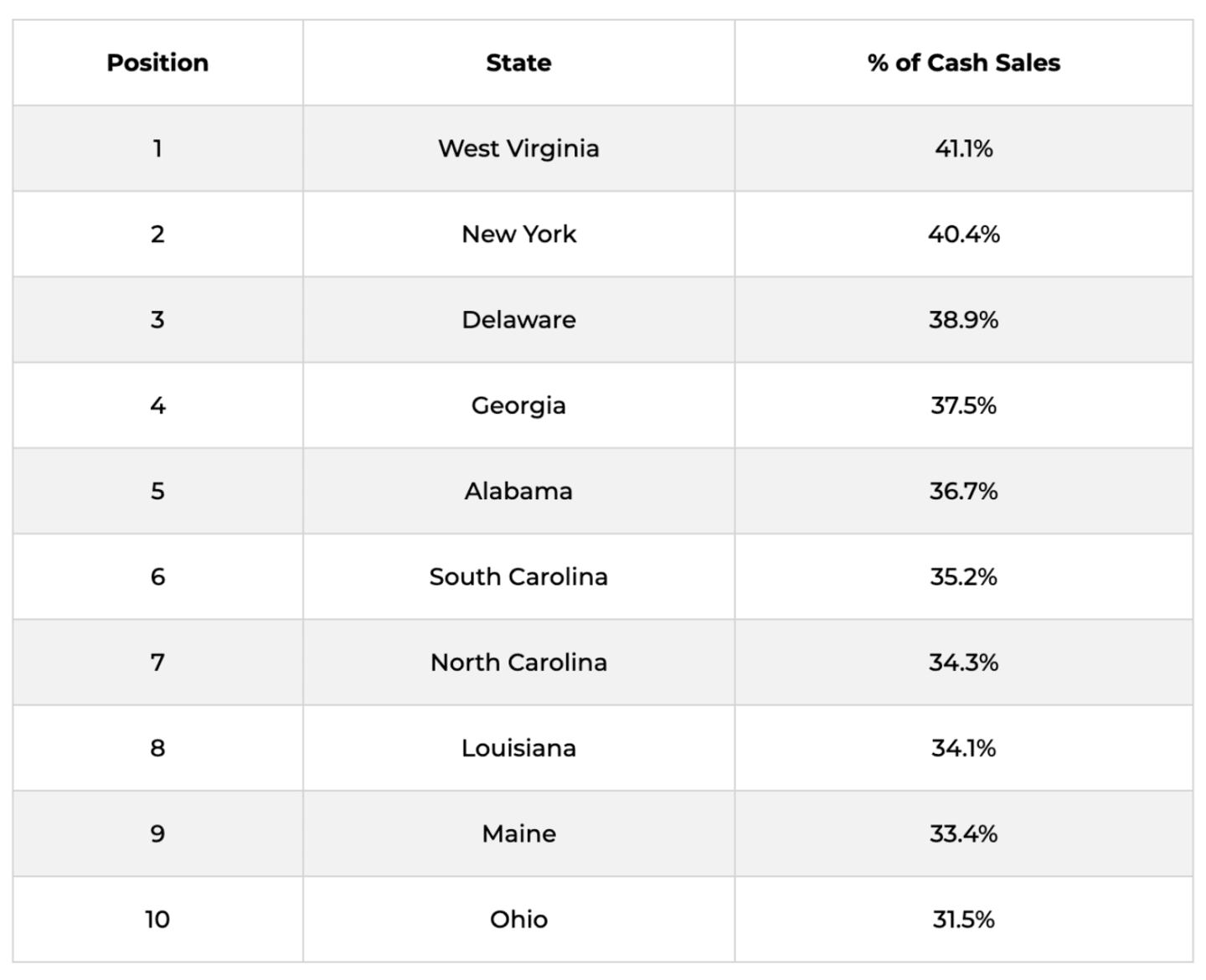
Task: Select the Louisiana cell
Action: [x=518, y=748]
